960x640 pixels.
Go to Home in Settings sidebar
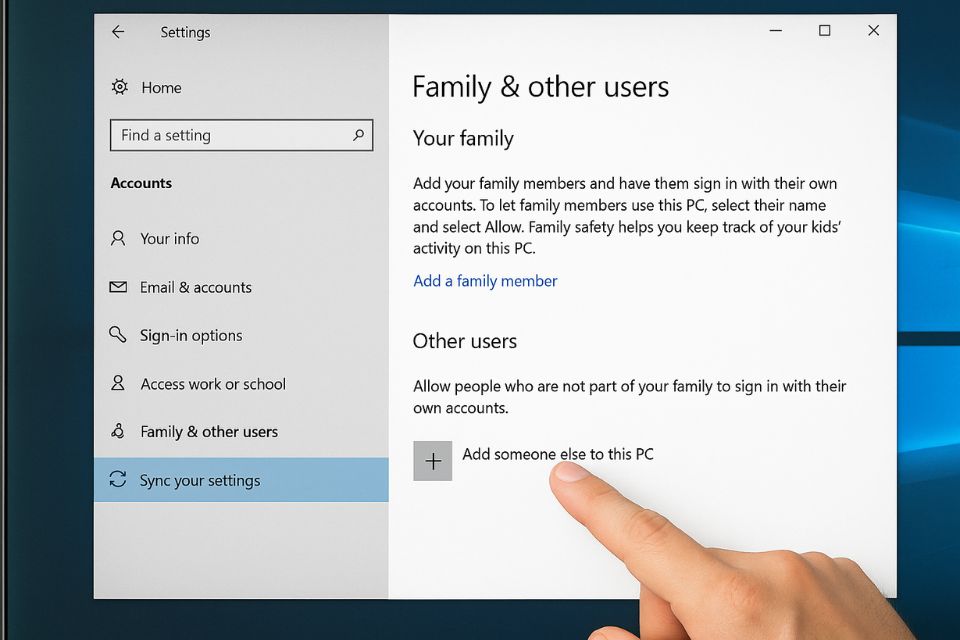(161, 88)
